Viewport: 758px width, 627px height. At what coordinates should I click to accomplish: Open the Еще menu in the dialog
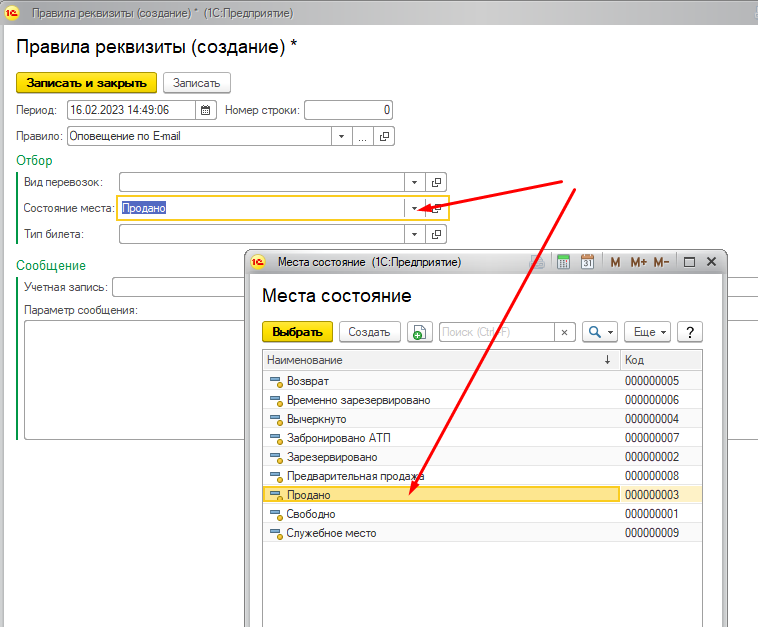(647, 332)
